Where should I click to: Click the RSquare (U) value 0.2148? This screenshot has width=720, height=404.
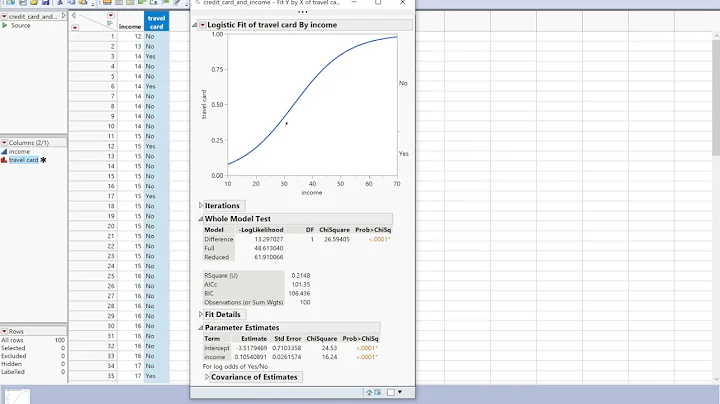(x=301, y=275)
